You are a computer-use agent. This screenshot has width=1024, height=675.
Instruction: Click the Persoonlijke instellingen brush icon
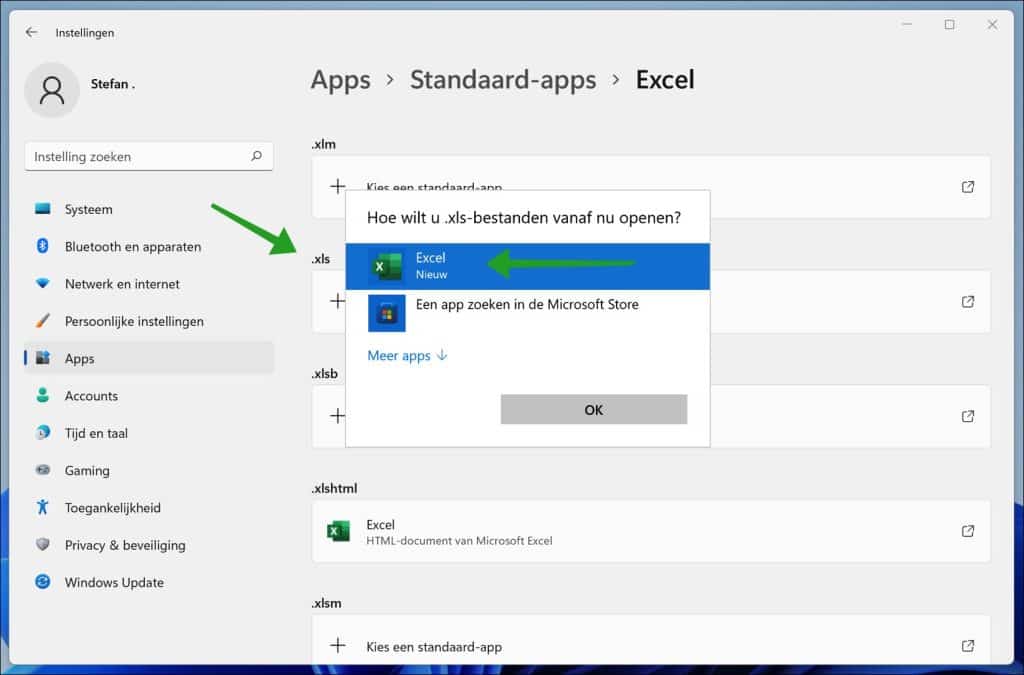pos(41,321)
